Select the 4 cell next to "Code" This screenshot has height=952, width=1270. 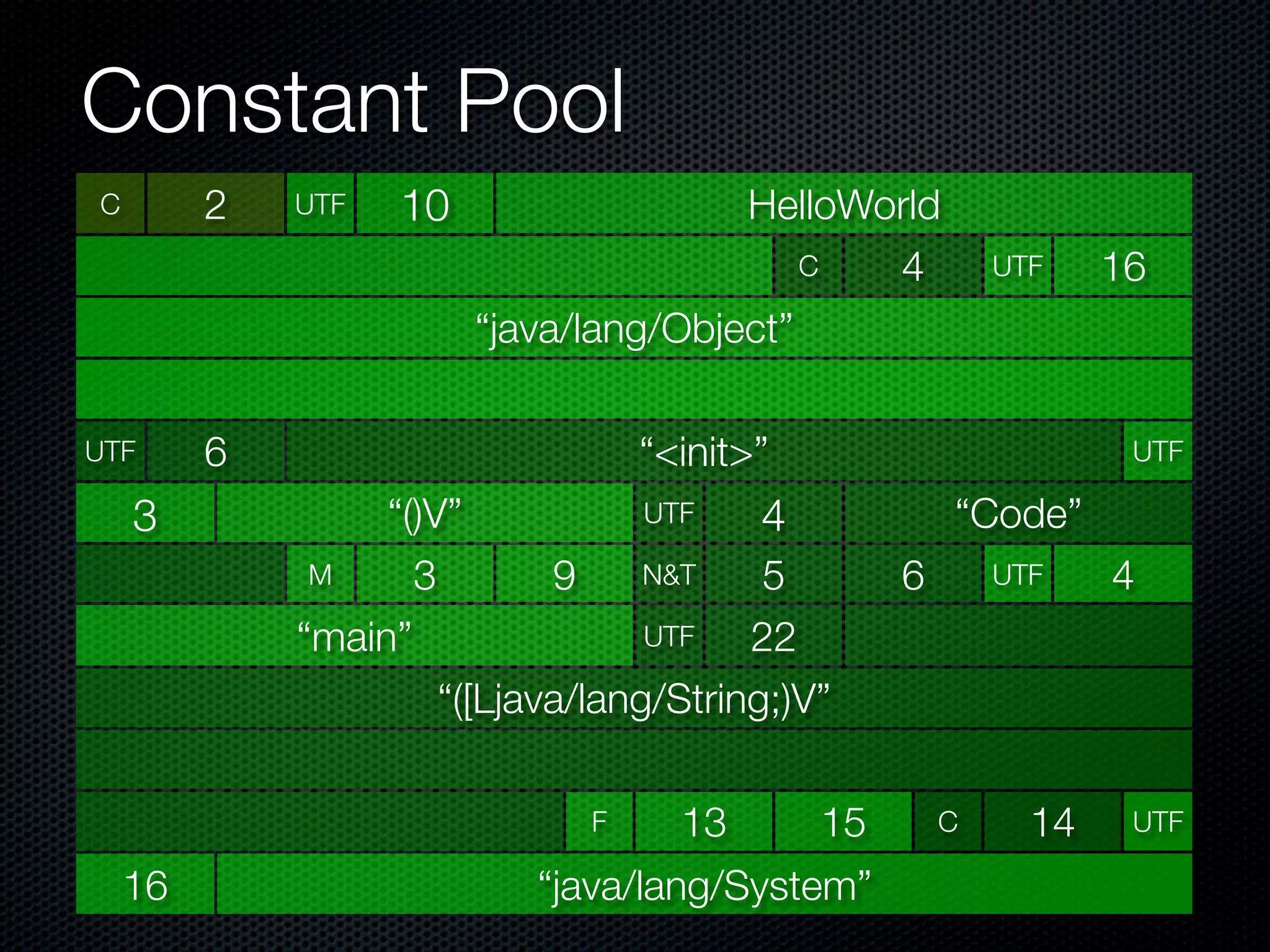(x=773, y=513)
